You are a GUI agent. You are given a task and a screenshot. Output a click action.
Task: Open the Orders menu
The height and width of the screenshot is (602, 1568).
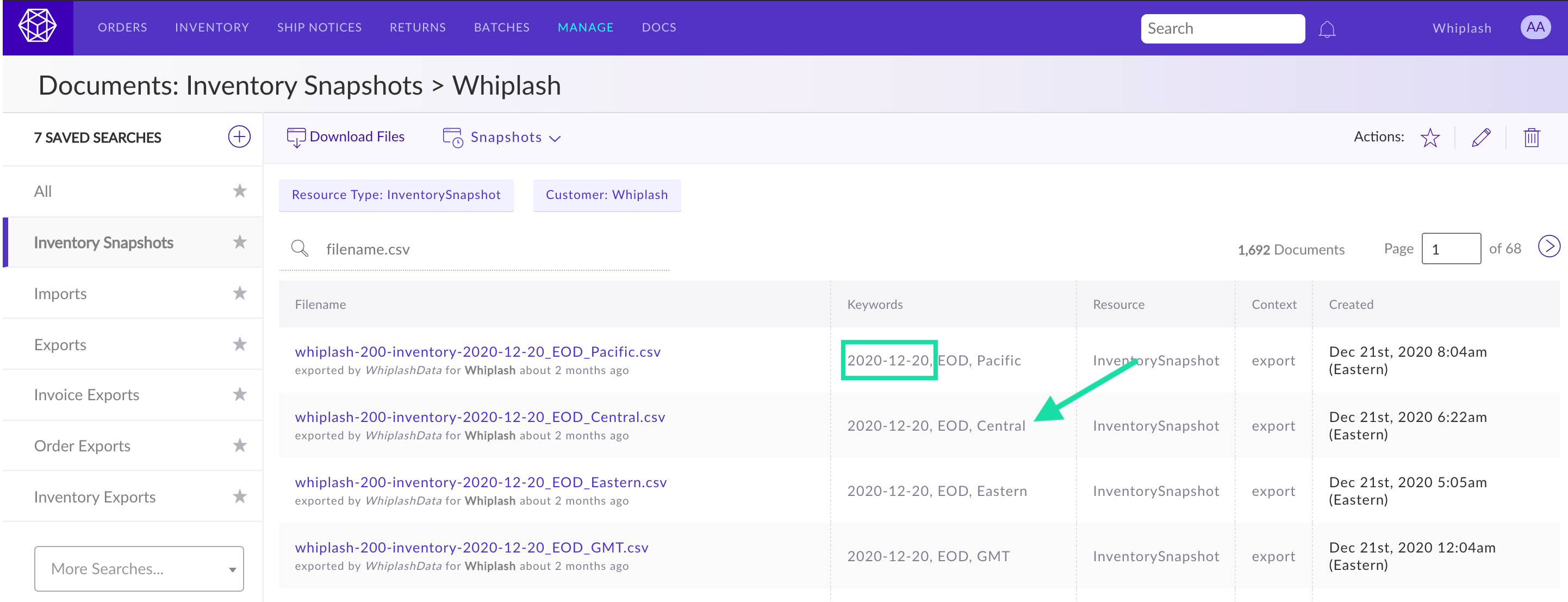pyautogui.click(x=122, y=27)
